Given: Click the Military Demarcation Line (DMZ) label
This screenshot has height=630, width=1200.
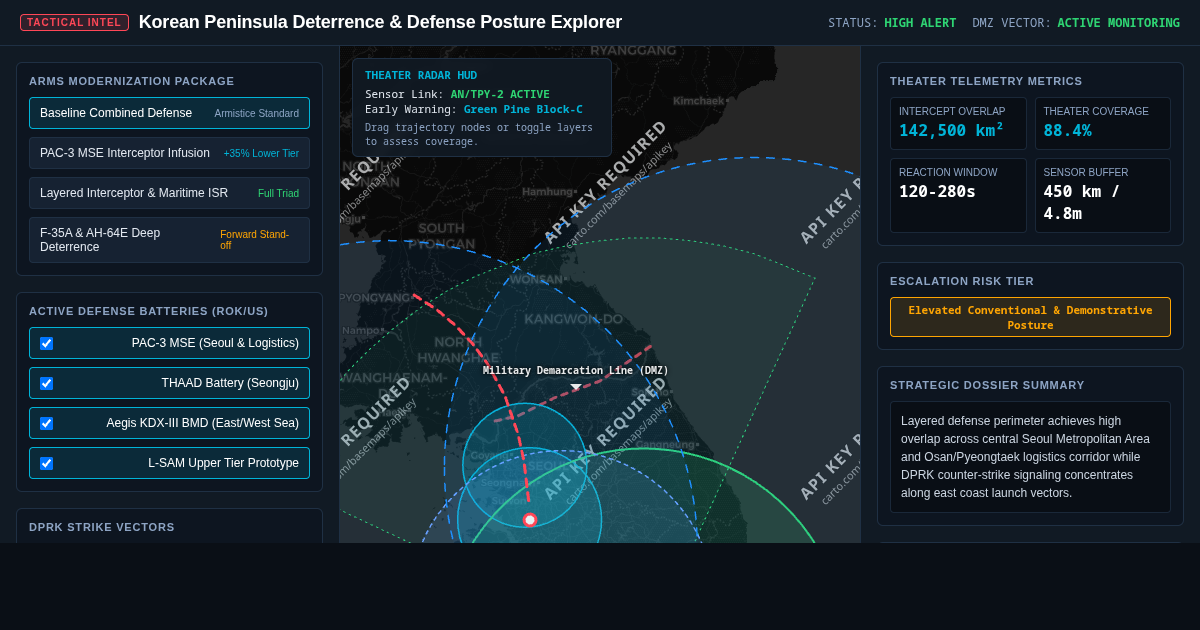Looking at the screenshot, I should [x=576, y=370].
